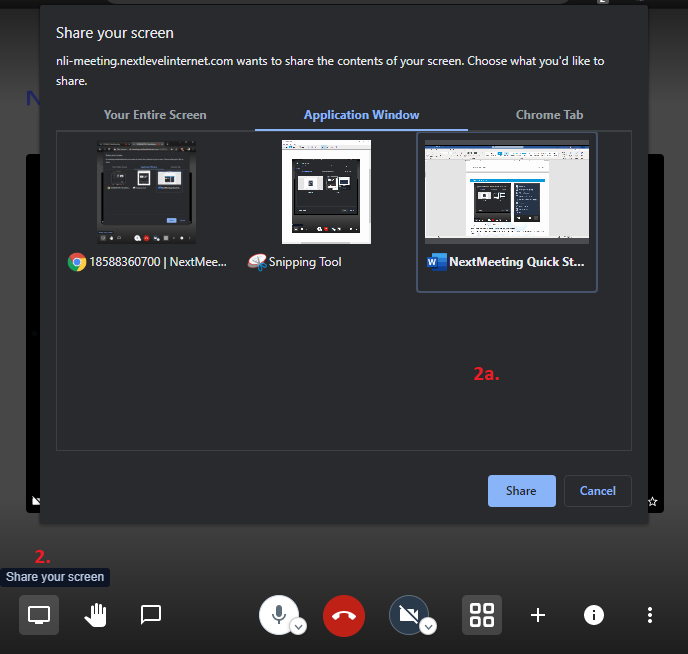This screenshot has width=688, height=654.
Task: Click the Word icon beside NextMeeting Quick St...
Action: coord(437,262)
